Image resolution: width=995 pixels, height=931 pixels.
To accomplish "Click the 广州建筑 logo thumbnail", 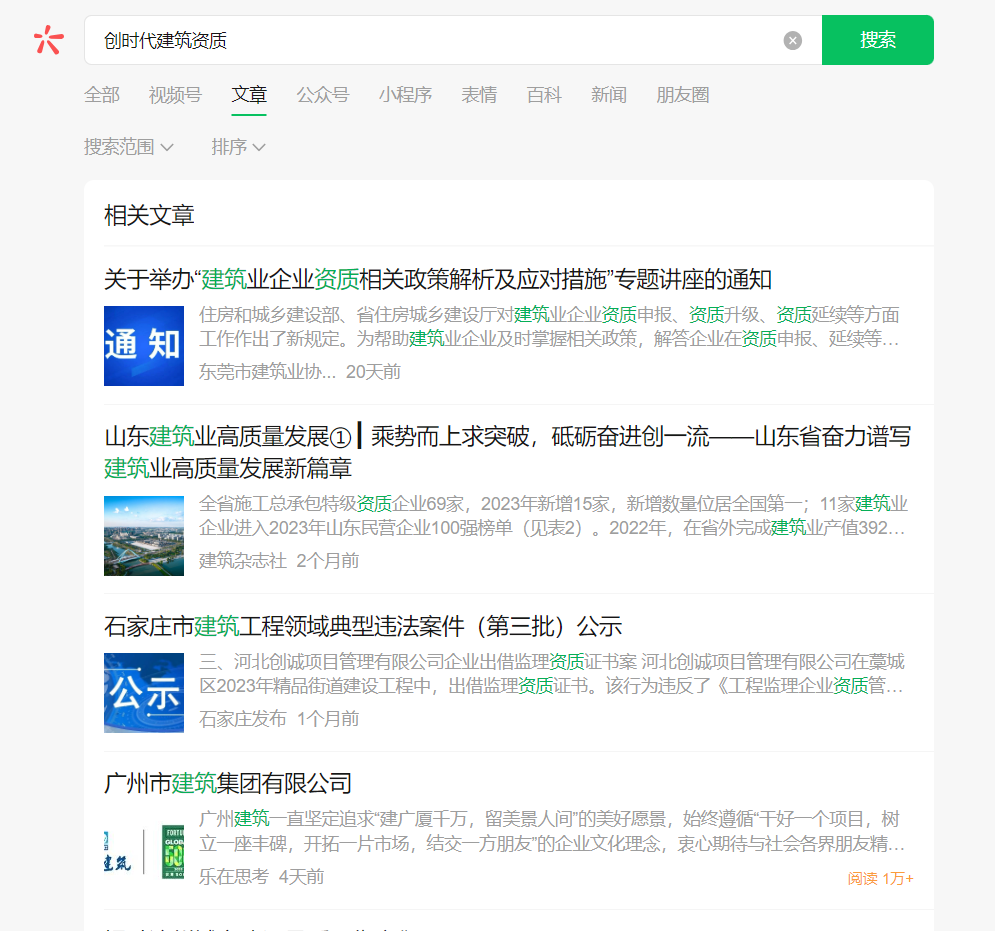I will 144,851.
